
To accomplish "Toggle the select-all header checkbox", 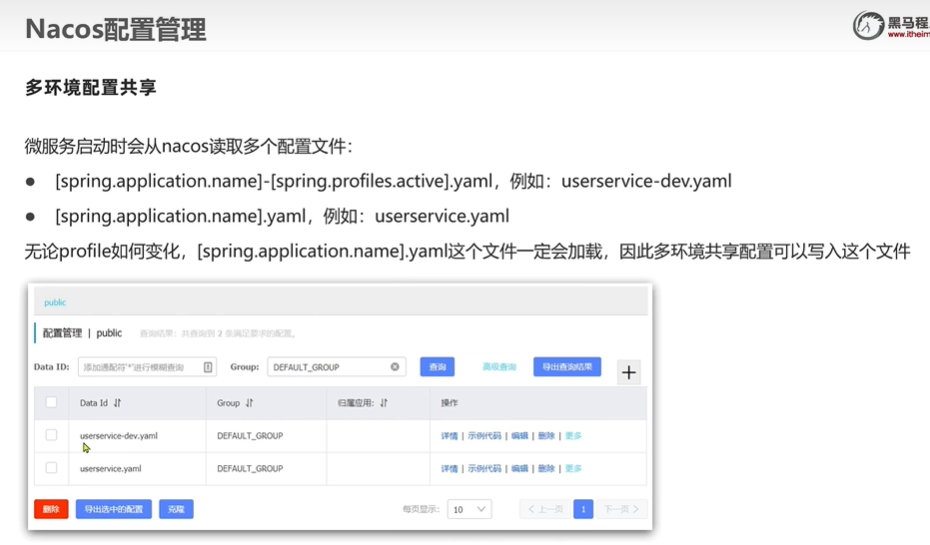I will [x=52, y=402].
